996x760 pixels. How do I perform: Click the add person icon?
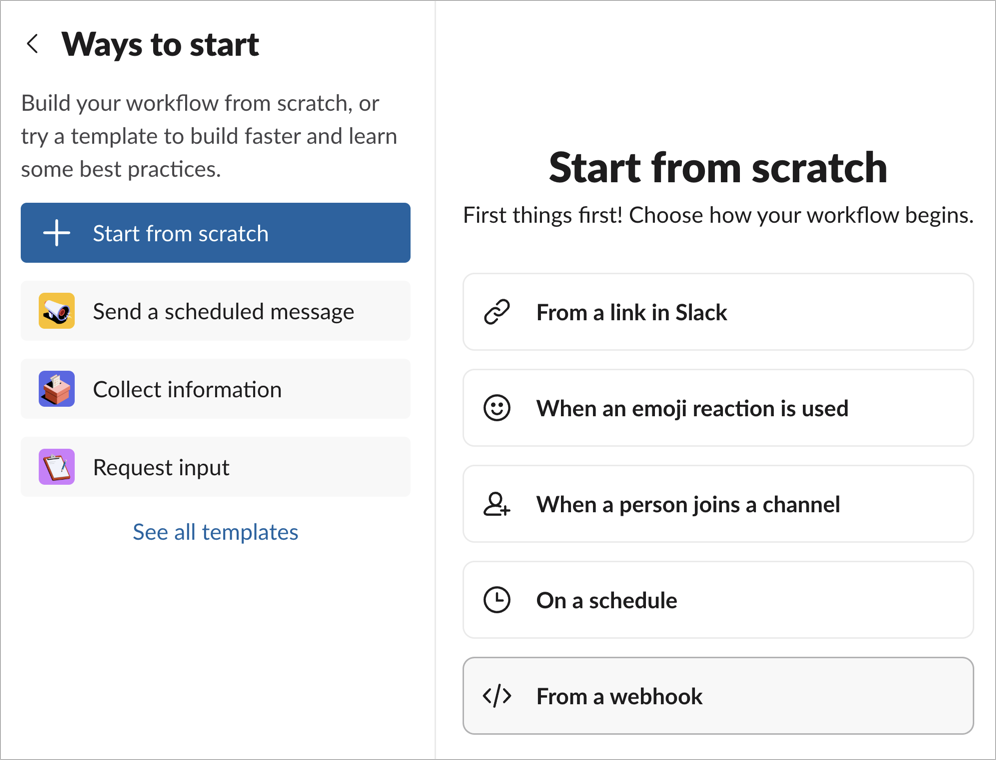pos(497,504)
